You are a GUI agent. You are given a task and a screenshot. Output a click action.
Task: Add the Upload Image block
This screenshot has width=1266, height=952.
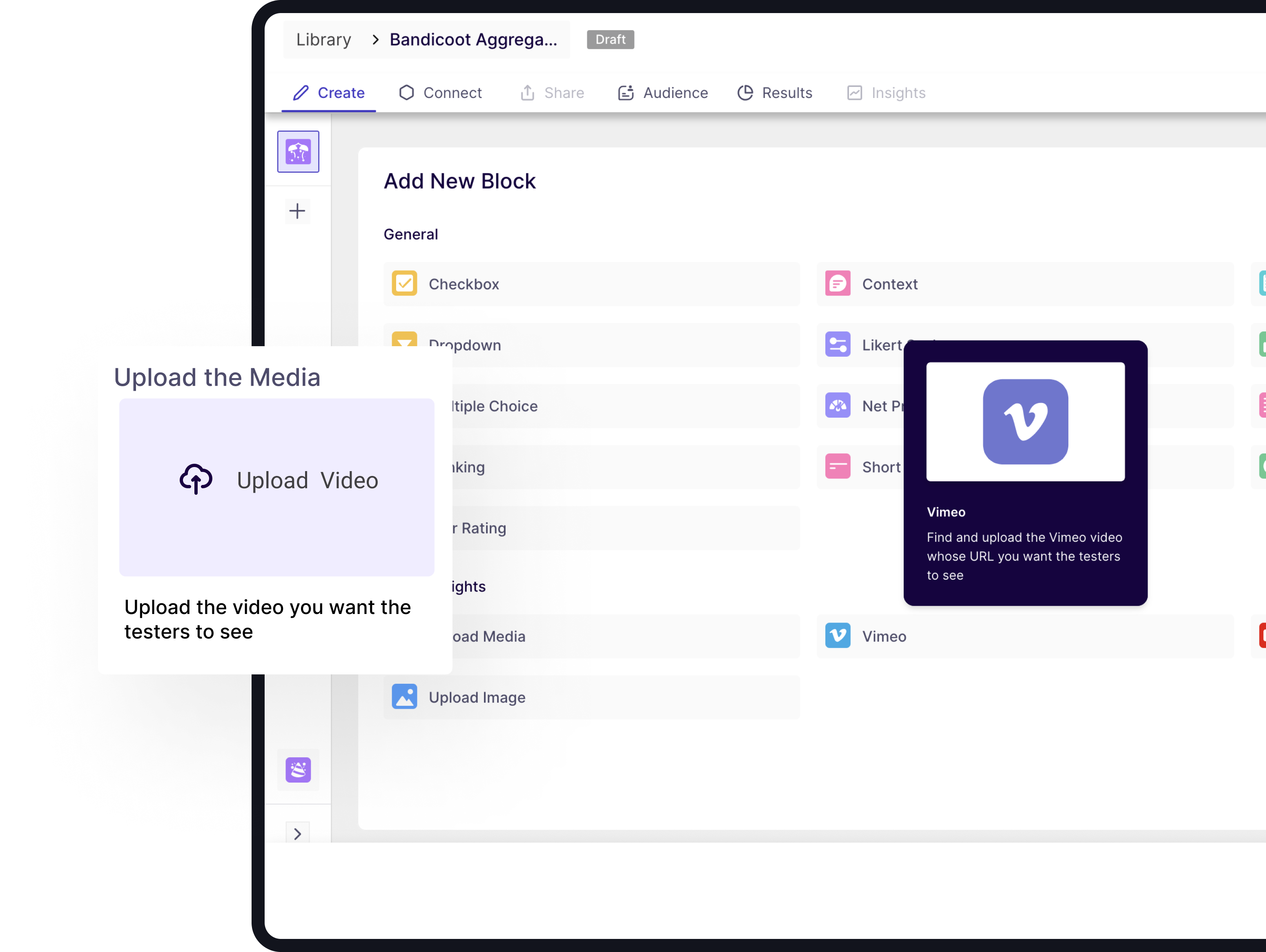coord(591,697)
